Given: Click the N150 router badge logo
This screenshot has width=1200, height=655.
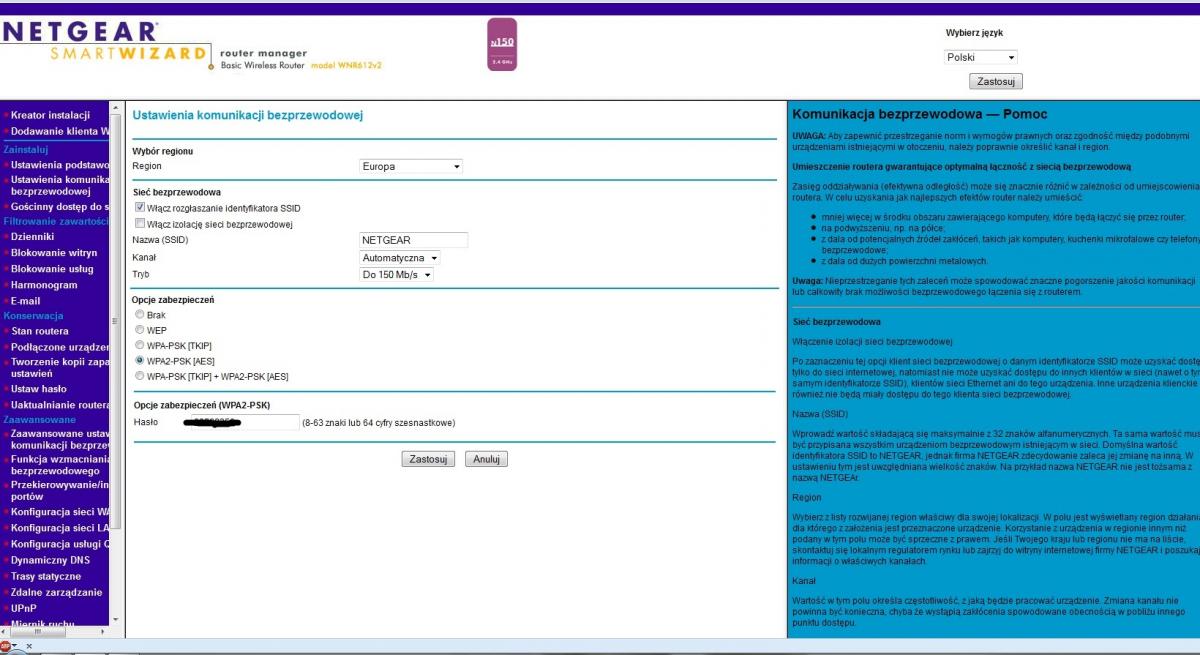Looking at the screenshot, I should pyautogui.click(x=502, y=46).
